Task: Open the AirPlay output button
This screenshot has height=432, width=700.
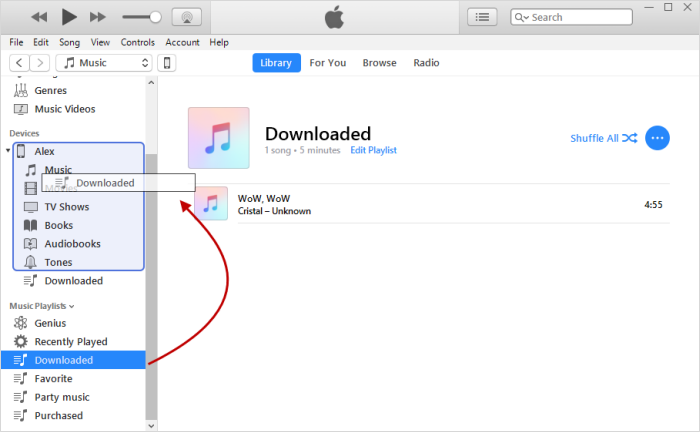Action: pos(187,17)
